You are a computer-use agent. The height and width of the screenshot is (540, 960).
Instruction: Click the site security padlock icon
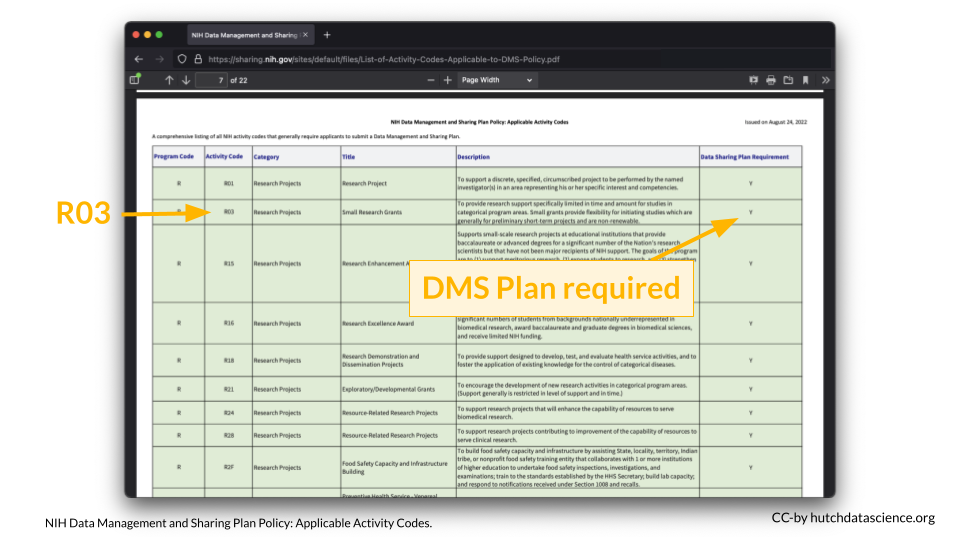[x=197, y=59]
